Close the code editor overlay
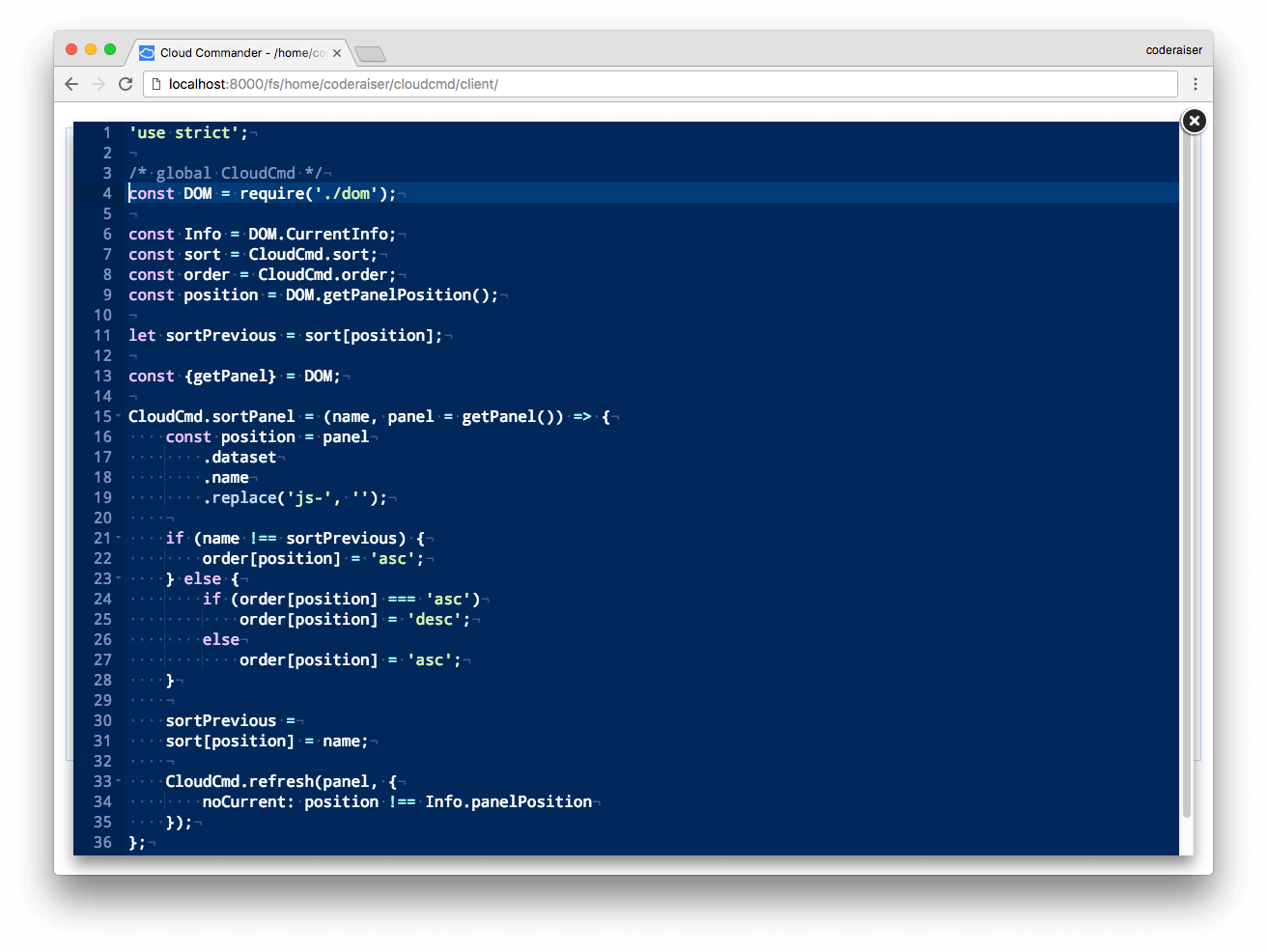 [1194, 121]
